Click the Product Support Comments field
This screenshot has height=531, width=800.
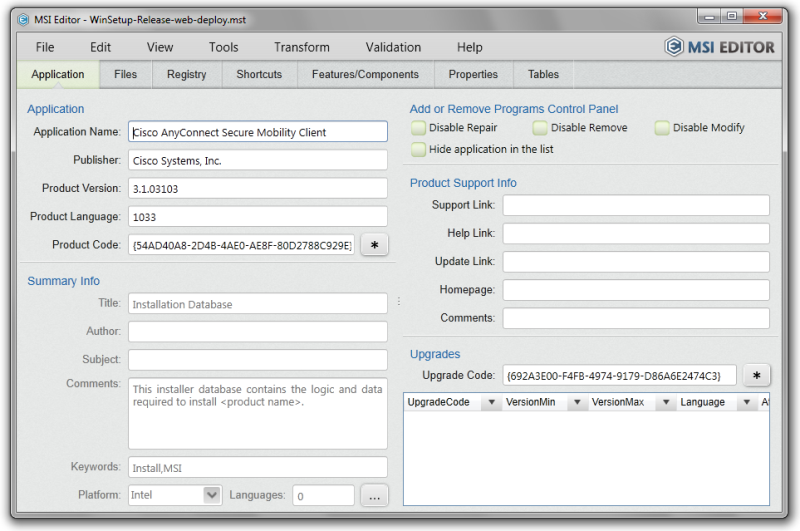(636, 318)
